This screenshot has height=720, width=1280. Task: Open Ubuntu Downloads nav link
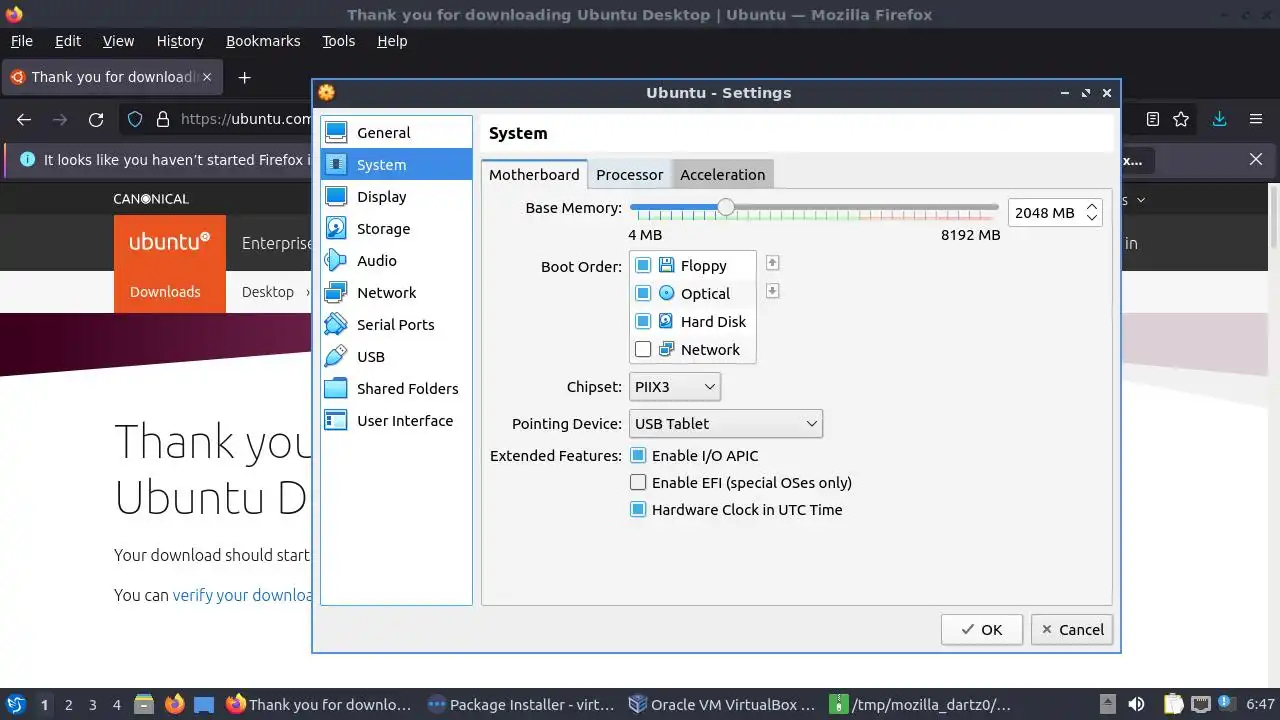click(x=165, y=292)
